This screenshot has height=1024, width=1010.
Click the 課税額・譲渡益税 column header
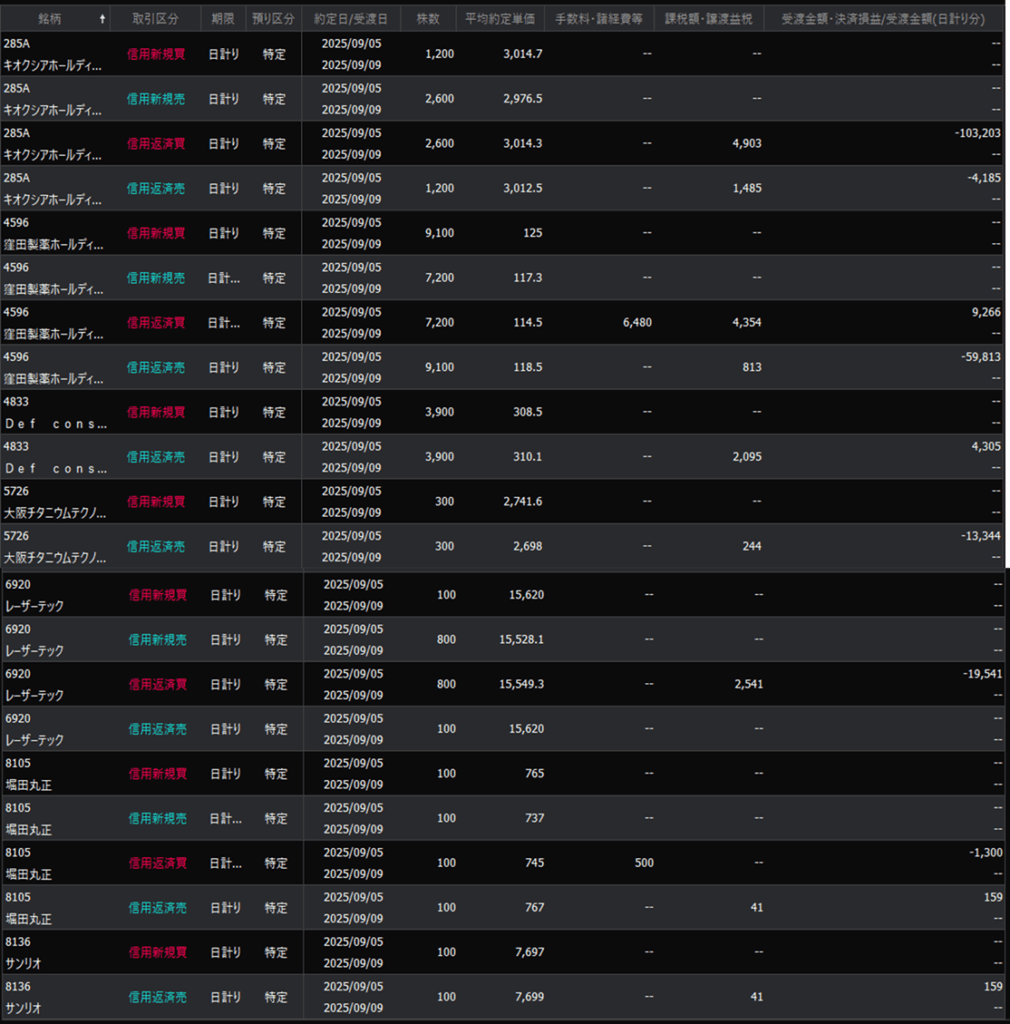point(709,19)
